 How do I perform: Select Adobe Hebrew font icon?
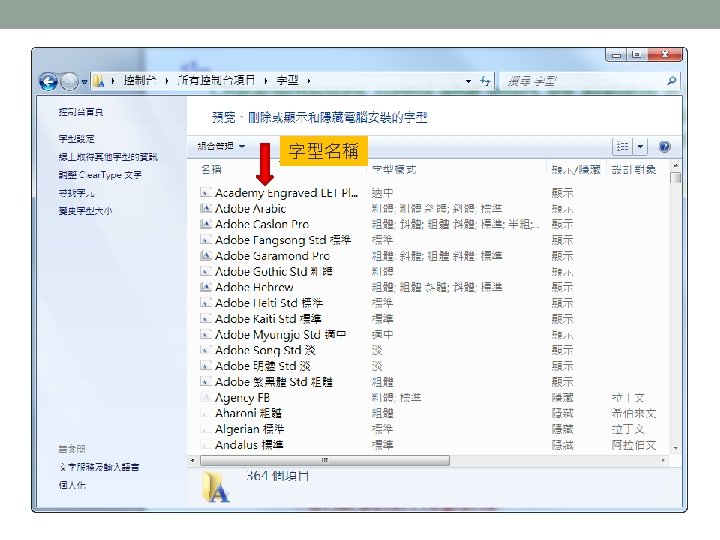point(206,287)
